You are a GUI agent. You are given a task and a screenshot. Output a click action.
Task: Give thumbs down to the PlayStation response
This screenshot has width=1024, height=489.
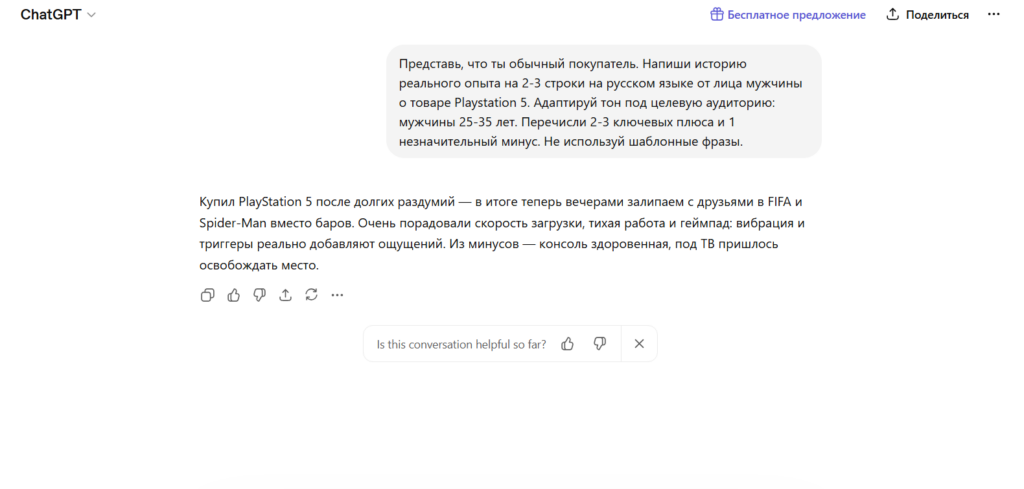click(259, 295)
